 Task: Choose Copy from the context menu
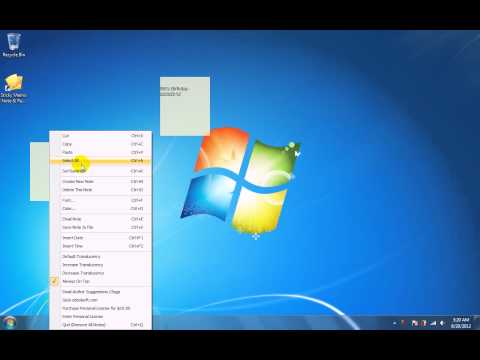click(x=100, y=144)
